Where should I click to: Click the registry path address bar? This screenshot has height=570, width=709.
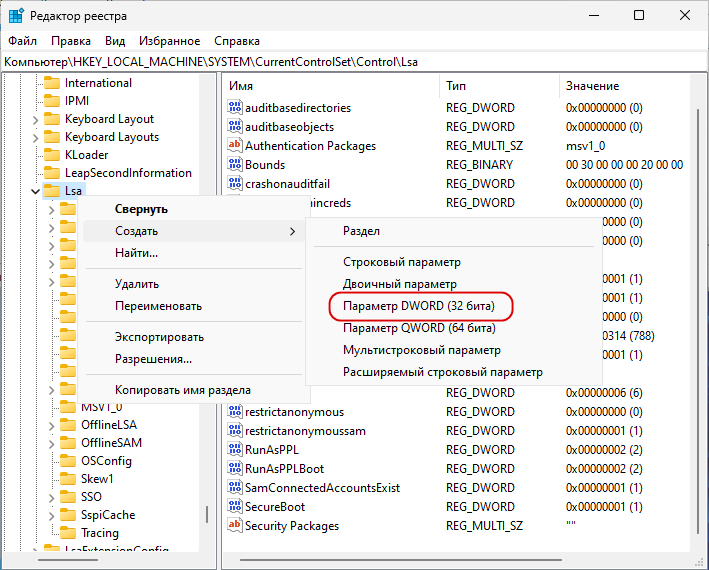coord(354,62)
